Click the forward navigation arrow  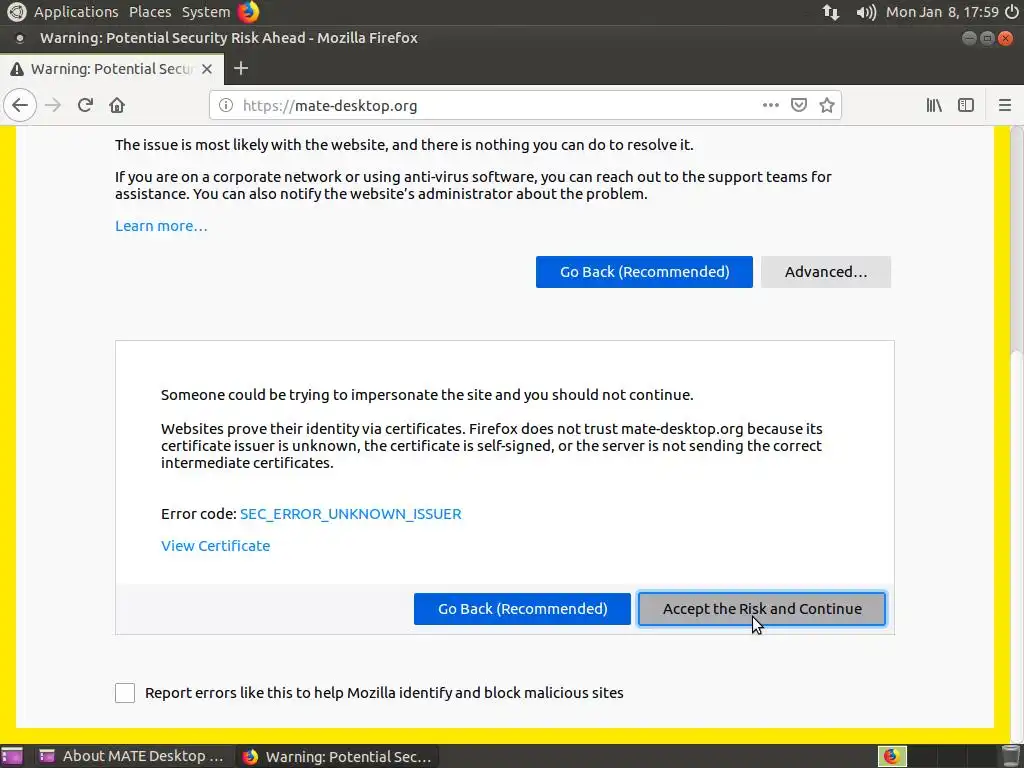coord(53,105)
